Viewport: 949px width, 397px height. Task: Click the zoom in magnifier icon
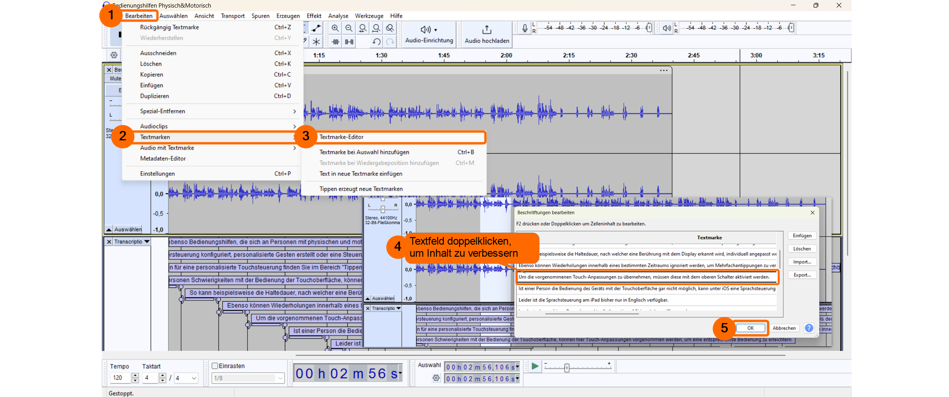335,28
